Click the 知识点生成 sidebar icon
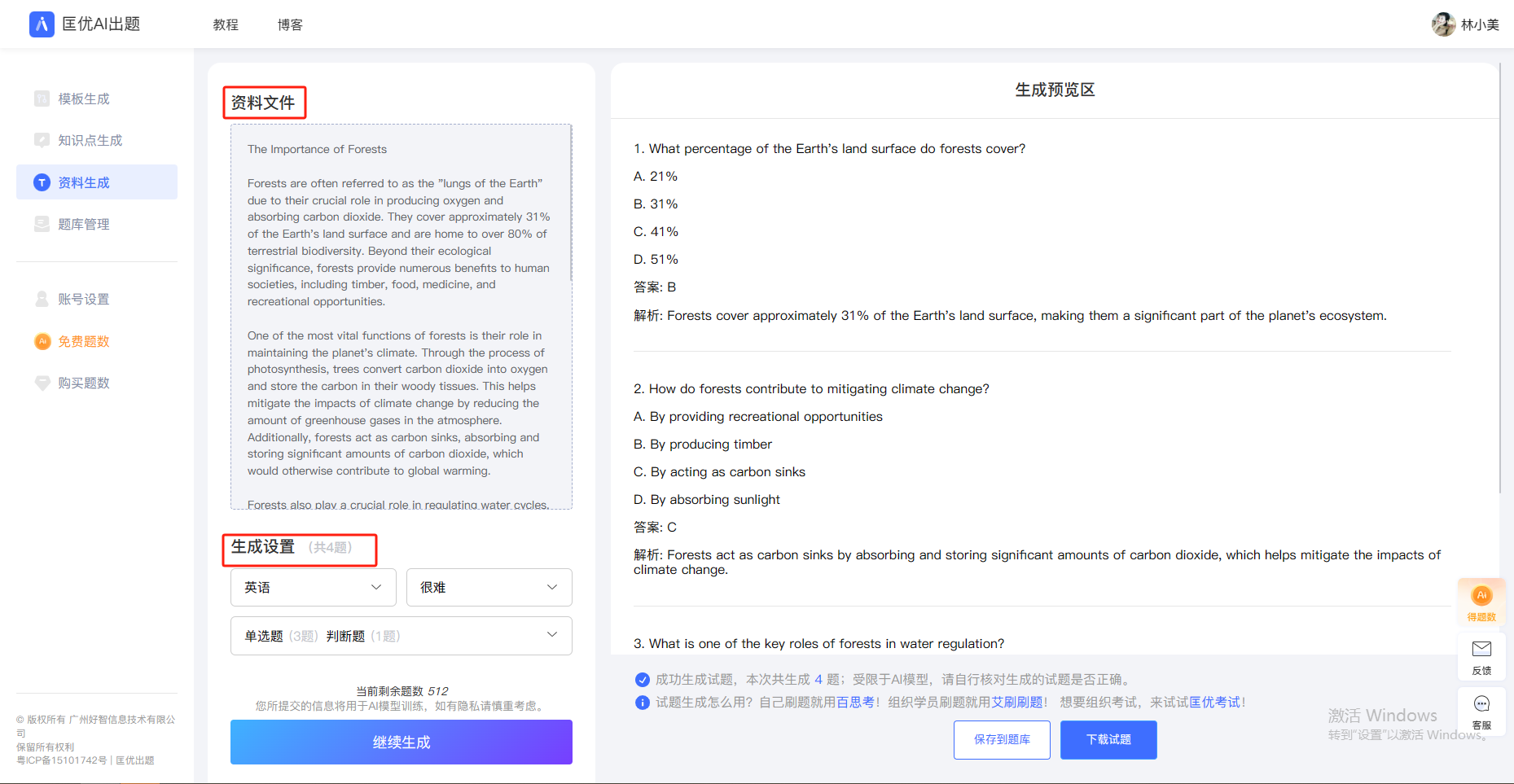The image size is (1514, 784). (x=42, y=140)
